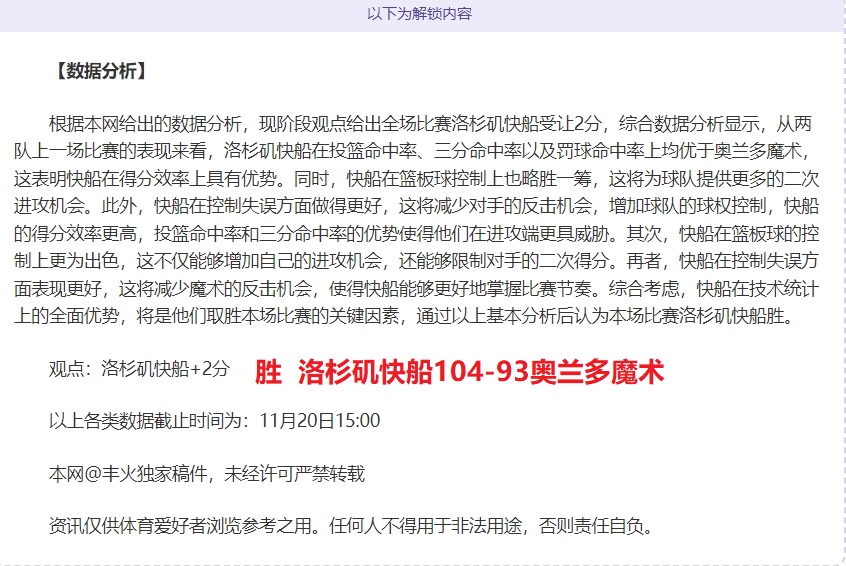
Task: Click the '本网@丰火独家稿件，未经许可严禁转载' notice
Action: [x=207, y=474]
